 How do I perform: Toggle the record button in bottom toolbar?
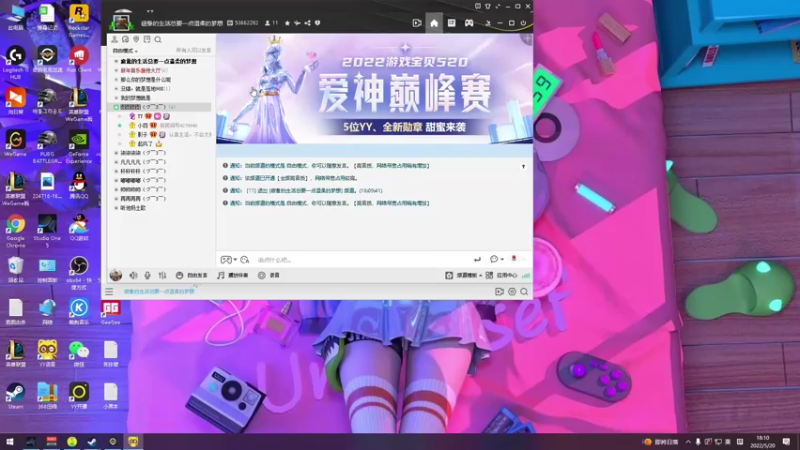(x=269, y=276)
